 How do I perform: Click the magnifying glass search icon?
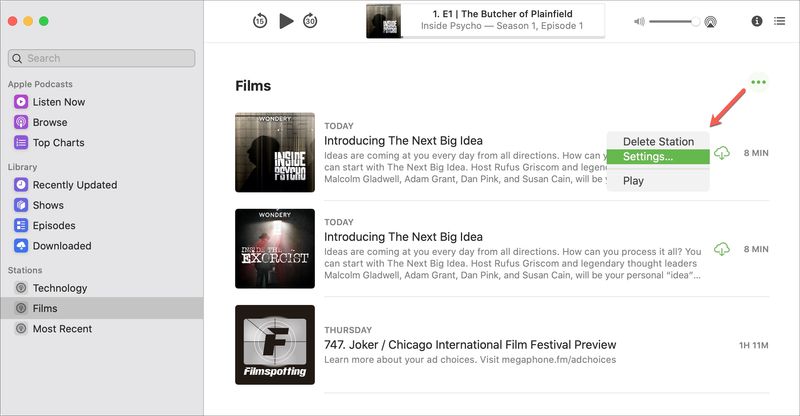(x=17, y=58)
